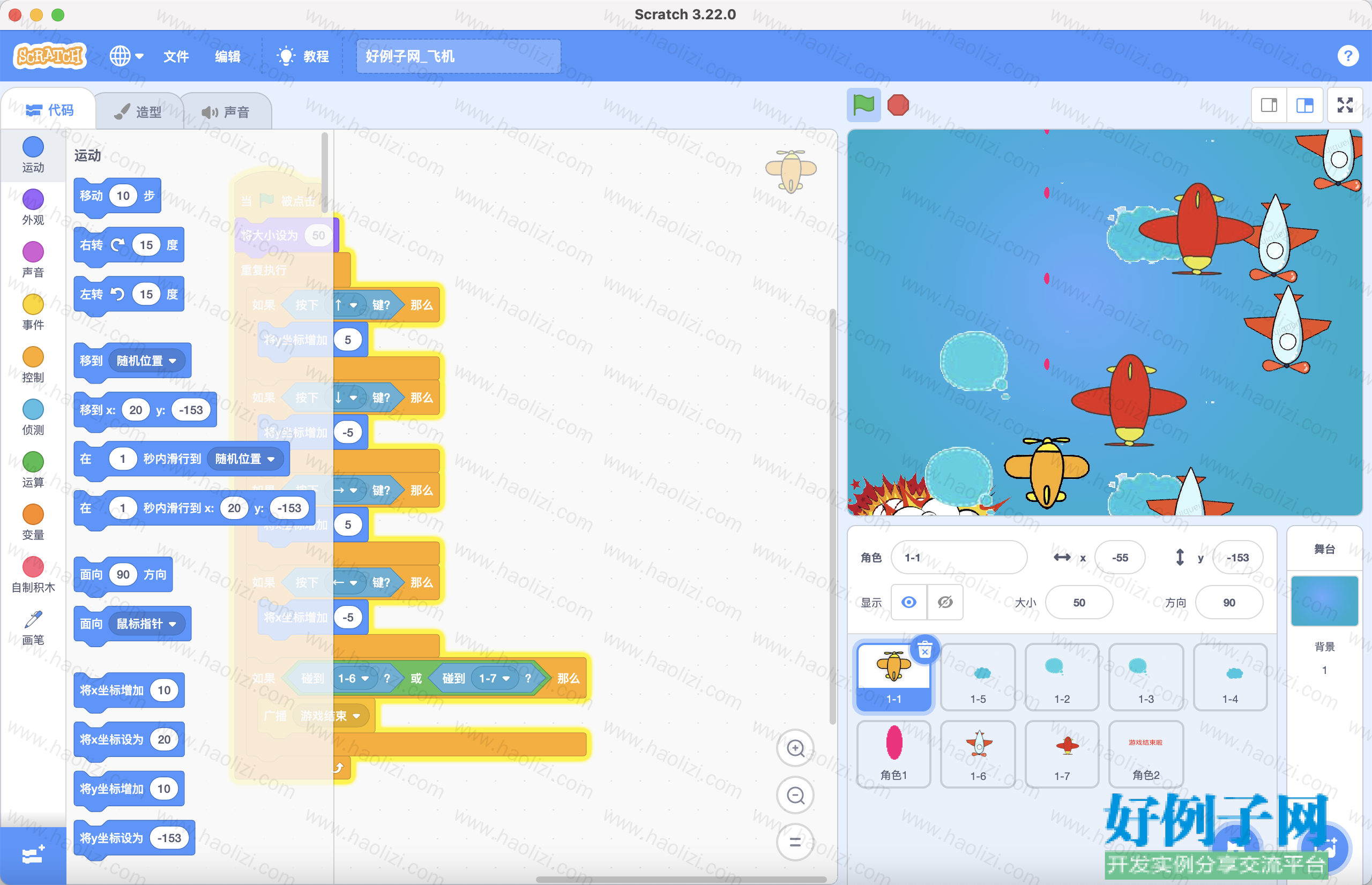Reset workspace zoom to default
The width and height of the screenshot is (1372, 885).
[795, 843]
